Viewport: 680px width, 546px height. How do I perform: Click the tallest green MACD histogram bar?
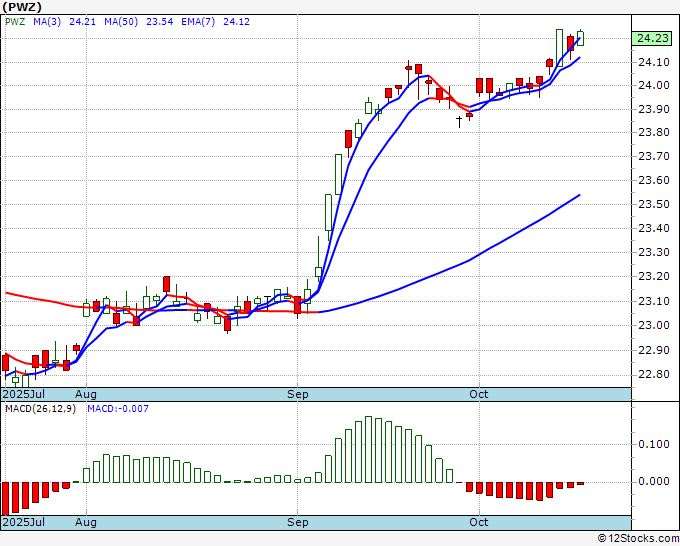click(369, 449)
